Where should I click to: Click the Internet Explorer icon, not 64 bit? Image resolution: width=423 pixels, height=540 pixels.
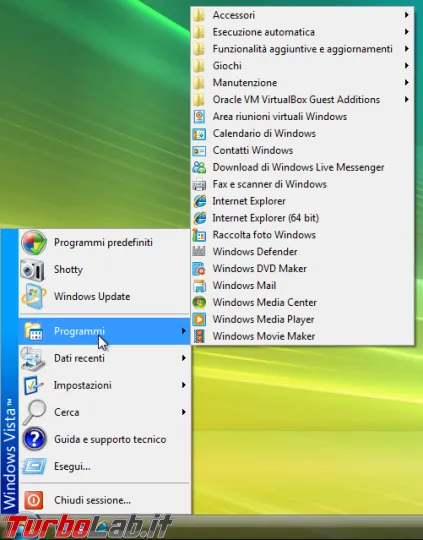pyautogui.click(x=199, y=201)
